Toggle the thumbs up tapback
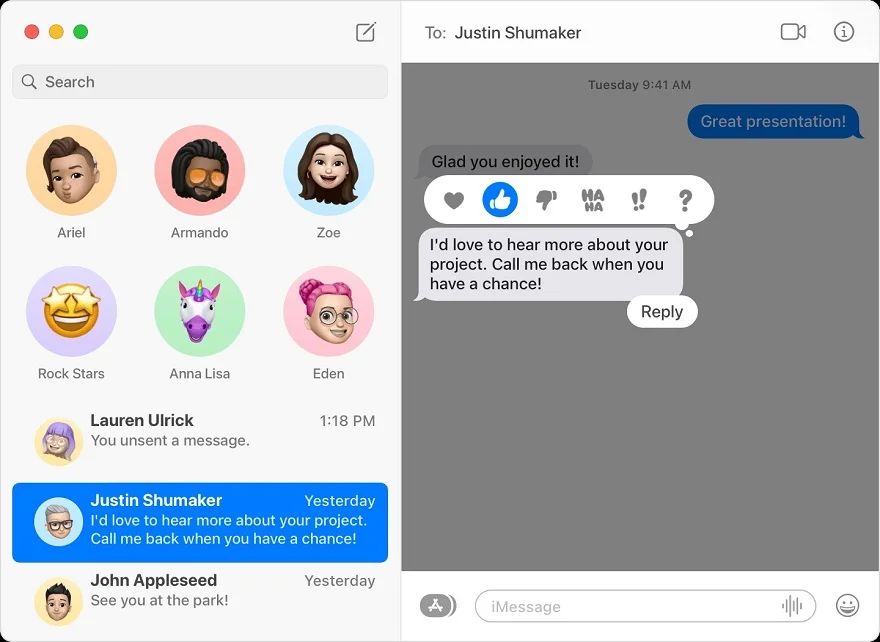 pyautogui.click(x=500, y=201)
